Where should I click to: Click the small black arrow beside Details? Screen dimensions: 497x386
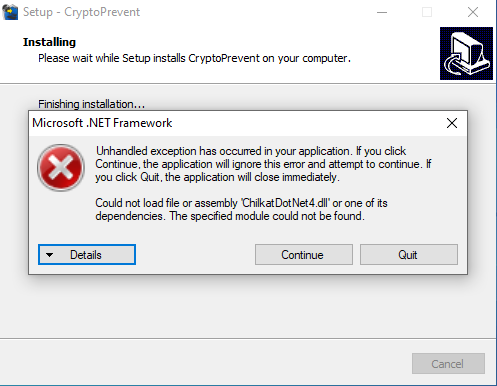49,255
